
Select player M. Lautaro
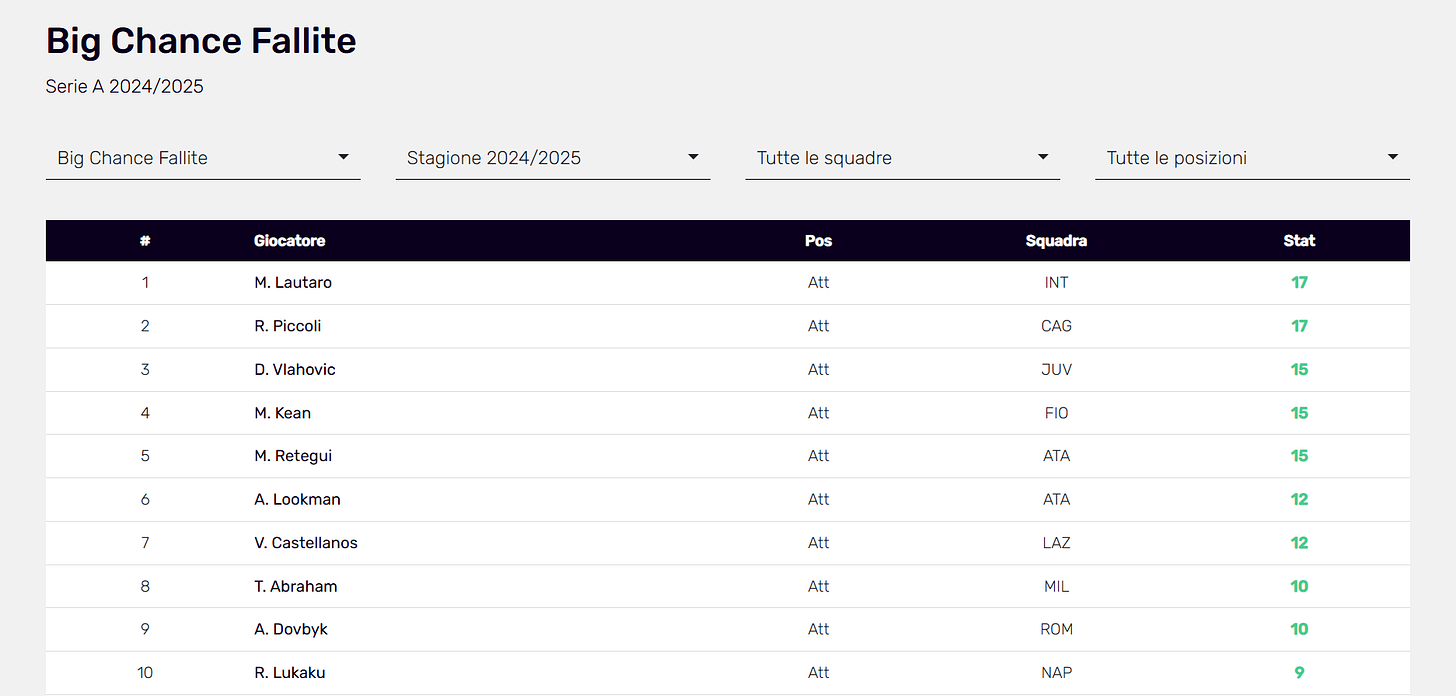(x=293, y=283)
